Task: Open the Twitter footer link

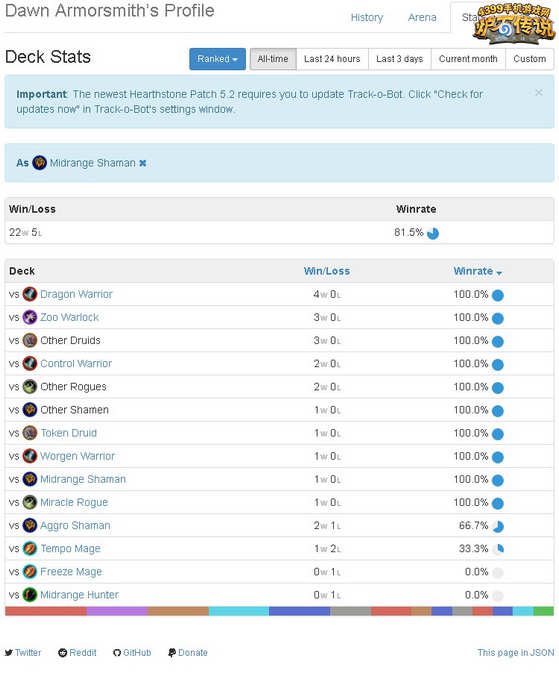Action: pyautogui.click(x=23, y=653)
